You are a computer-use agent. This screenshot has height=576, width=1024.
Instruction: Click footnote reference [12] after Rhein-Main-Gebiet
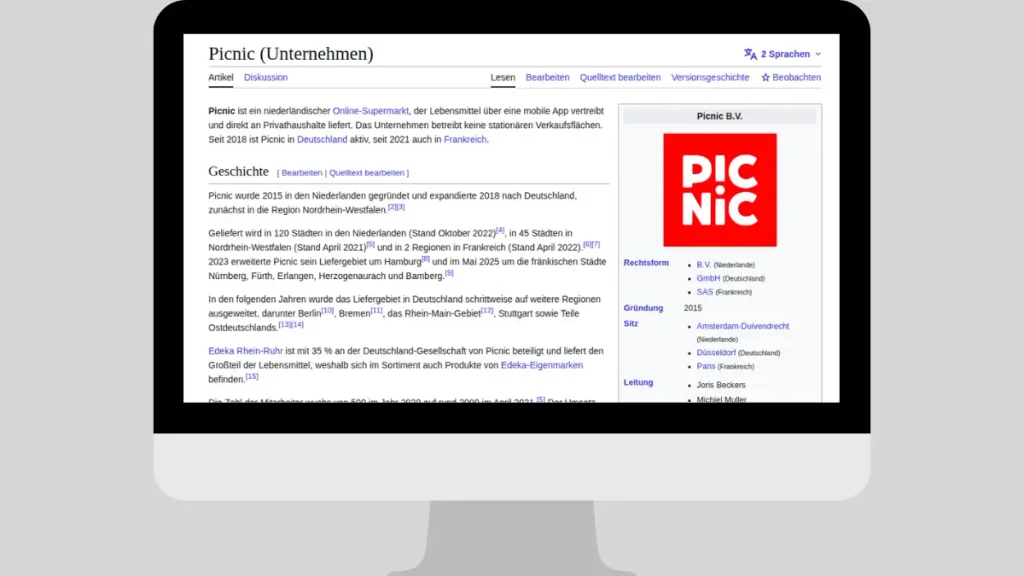click(487, 310)
